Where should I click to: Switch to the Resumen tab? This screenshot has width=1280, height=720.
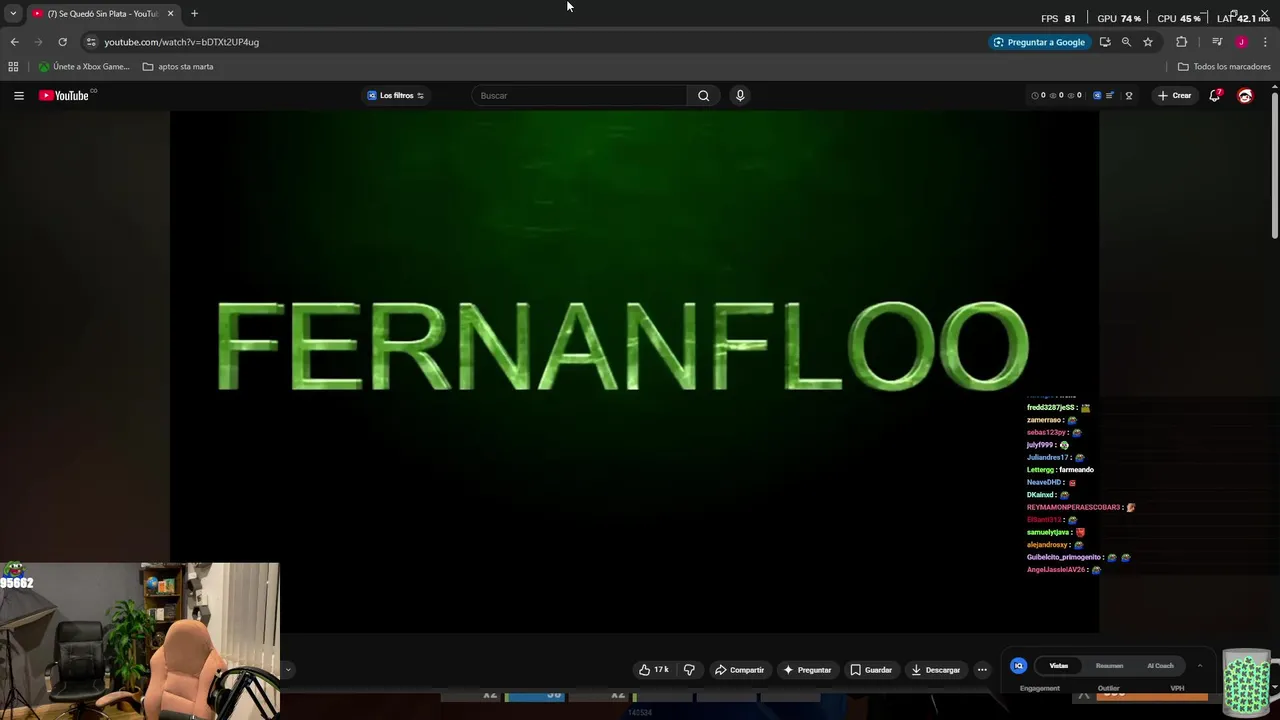click(x=1109, y=666)
